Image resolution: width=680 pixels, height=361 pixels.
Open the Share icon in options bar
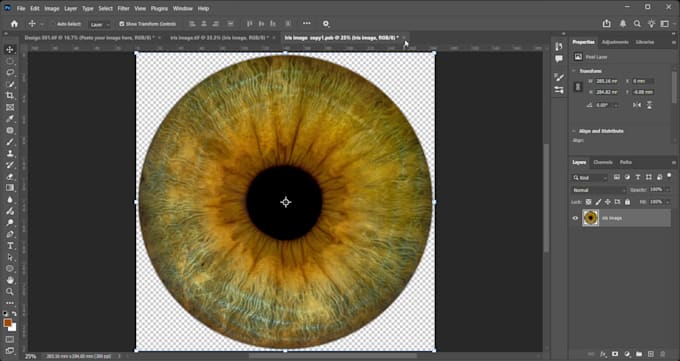coord(607,24)
